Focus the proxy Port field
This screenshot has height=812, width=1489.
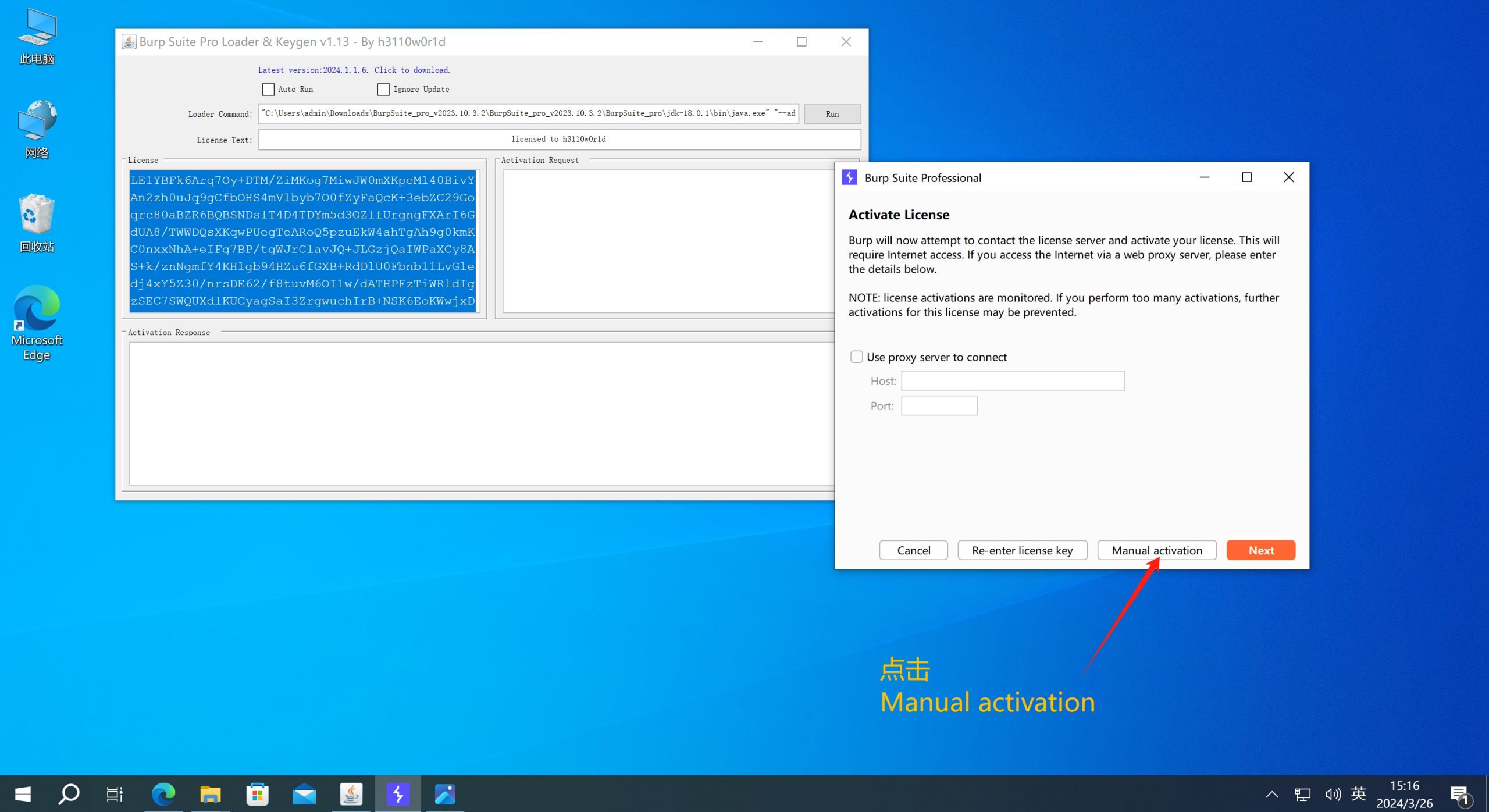coord(939,405)
